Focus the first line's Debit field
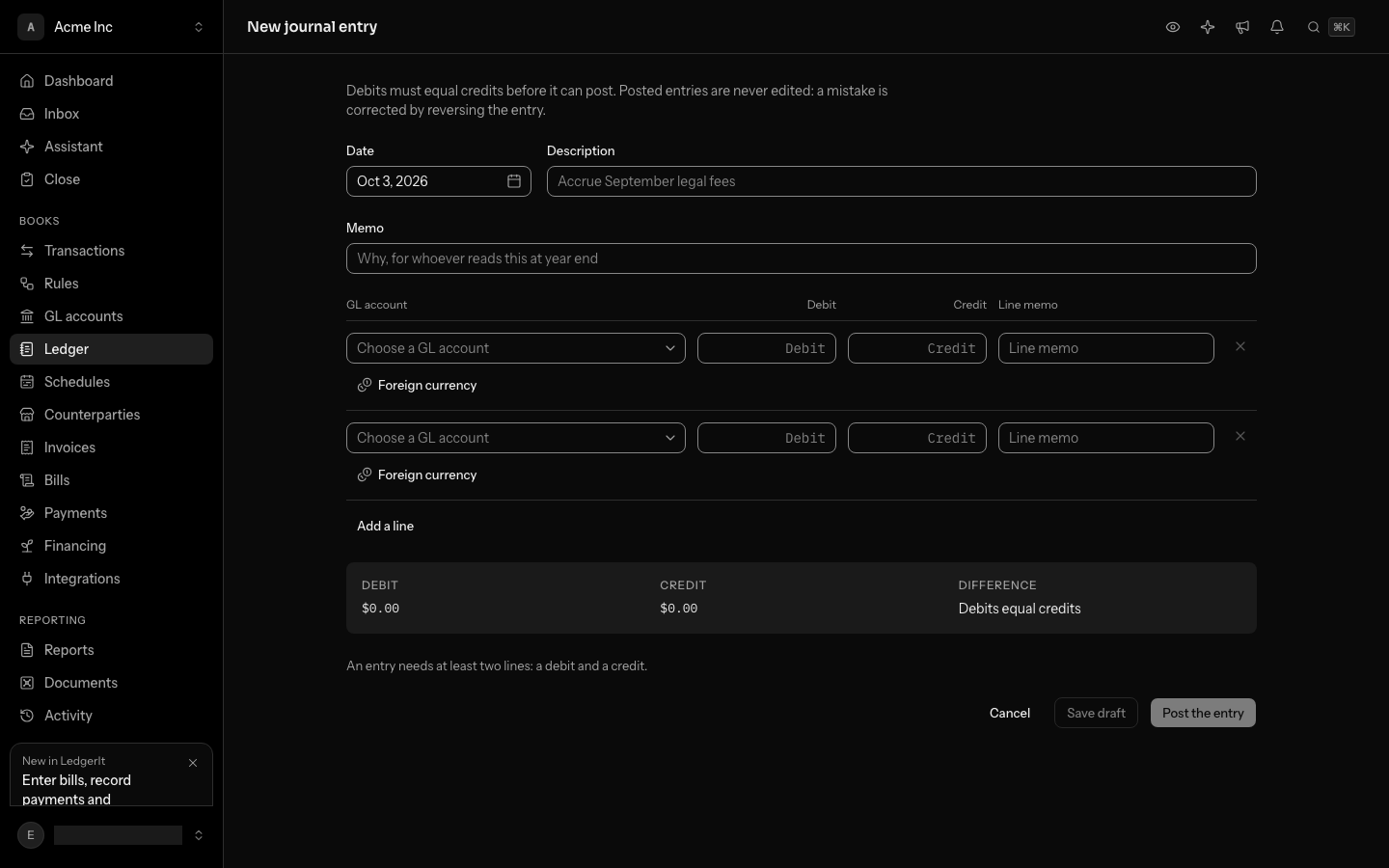The image size is (1389, 868). point(767,348)
